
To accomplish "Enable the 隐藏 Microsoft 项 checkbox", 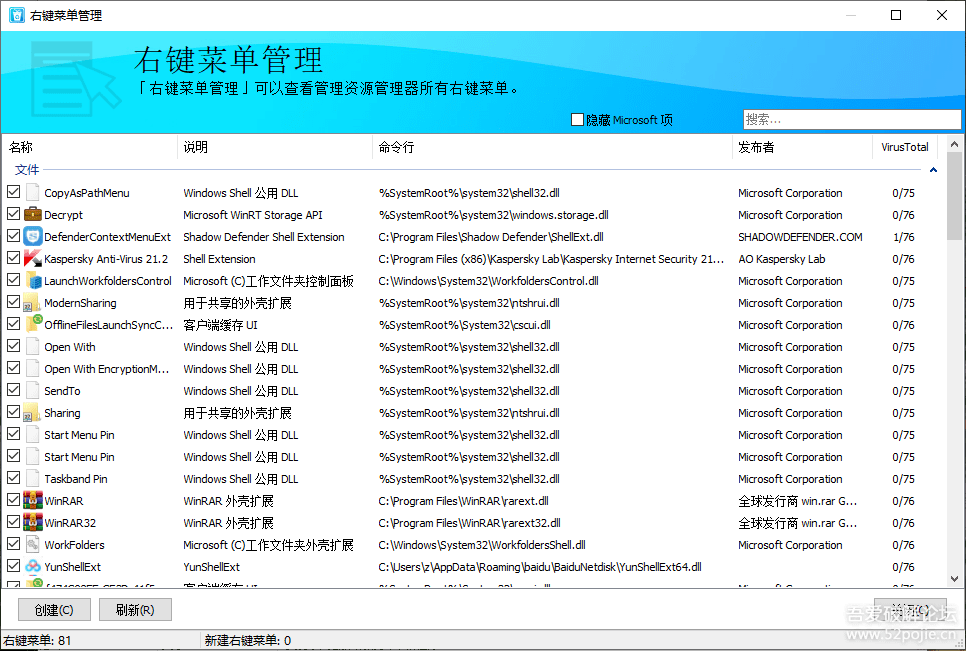I will [577, 119].
